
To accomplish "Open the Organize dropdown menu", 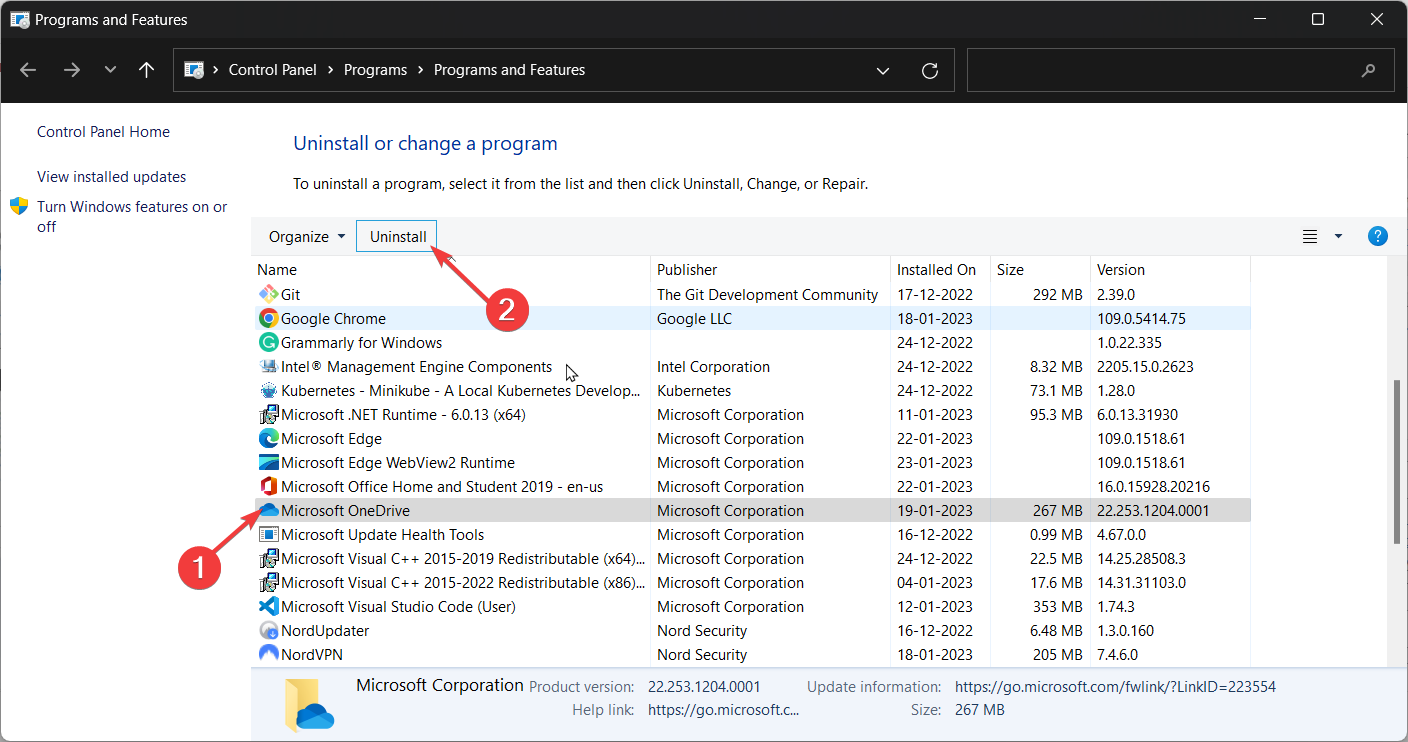I will point(307,237).
